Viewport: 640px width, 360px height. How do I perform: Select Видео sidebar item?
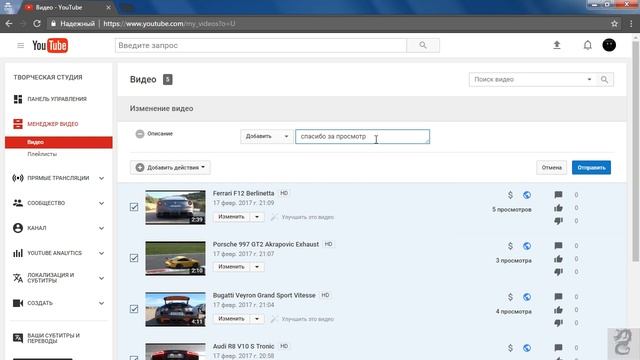(59, 142)
